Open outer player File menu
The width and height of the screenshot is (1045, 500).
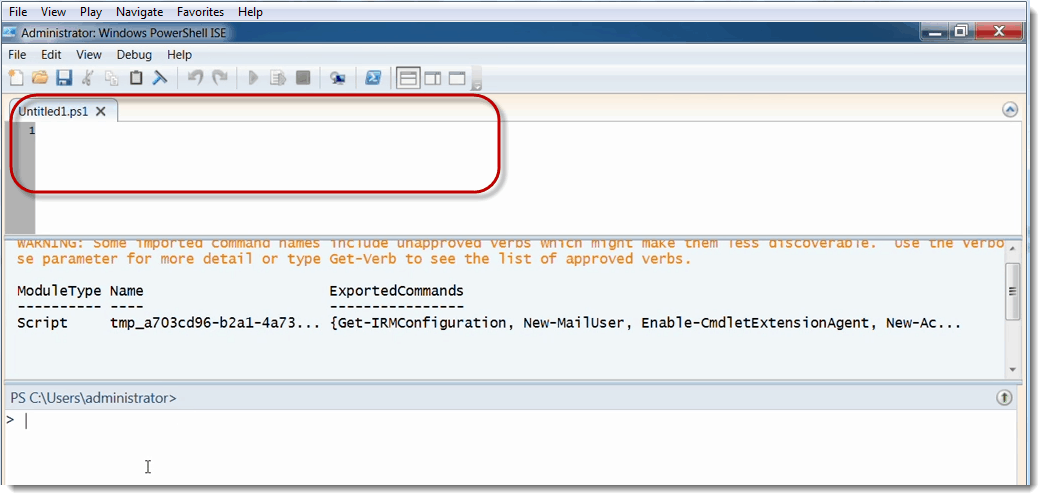[x=17, y=11]
